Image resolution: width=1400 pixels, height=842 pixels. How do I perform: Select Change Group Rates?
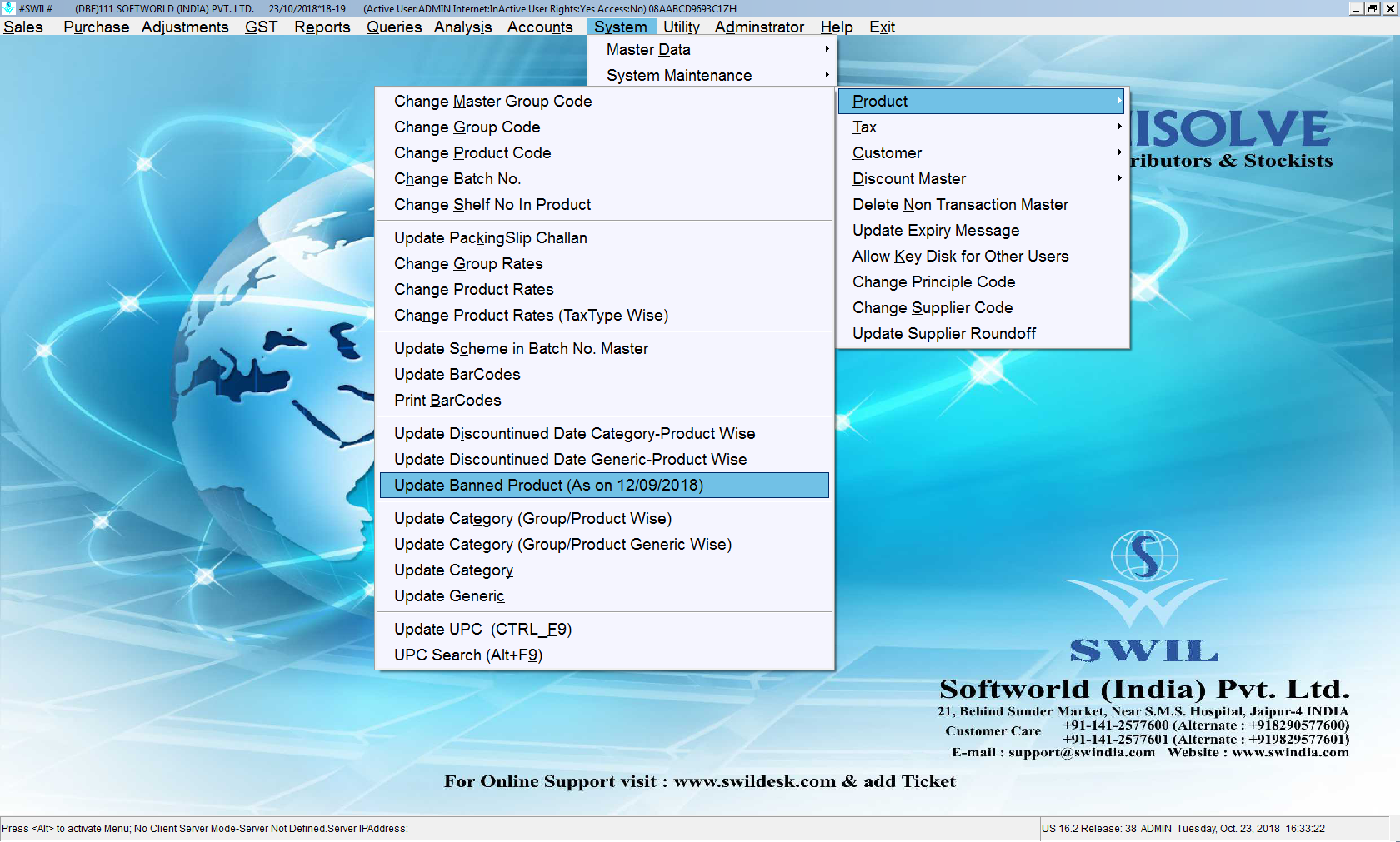pyautogui.click(x=604, y=263)
